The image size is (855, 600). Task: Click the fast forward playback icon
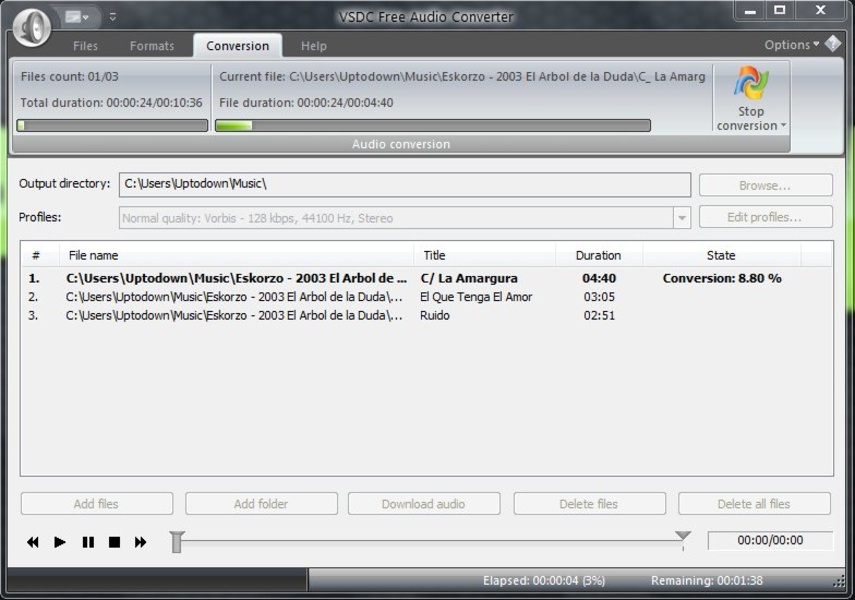coord(141,542)
